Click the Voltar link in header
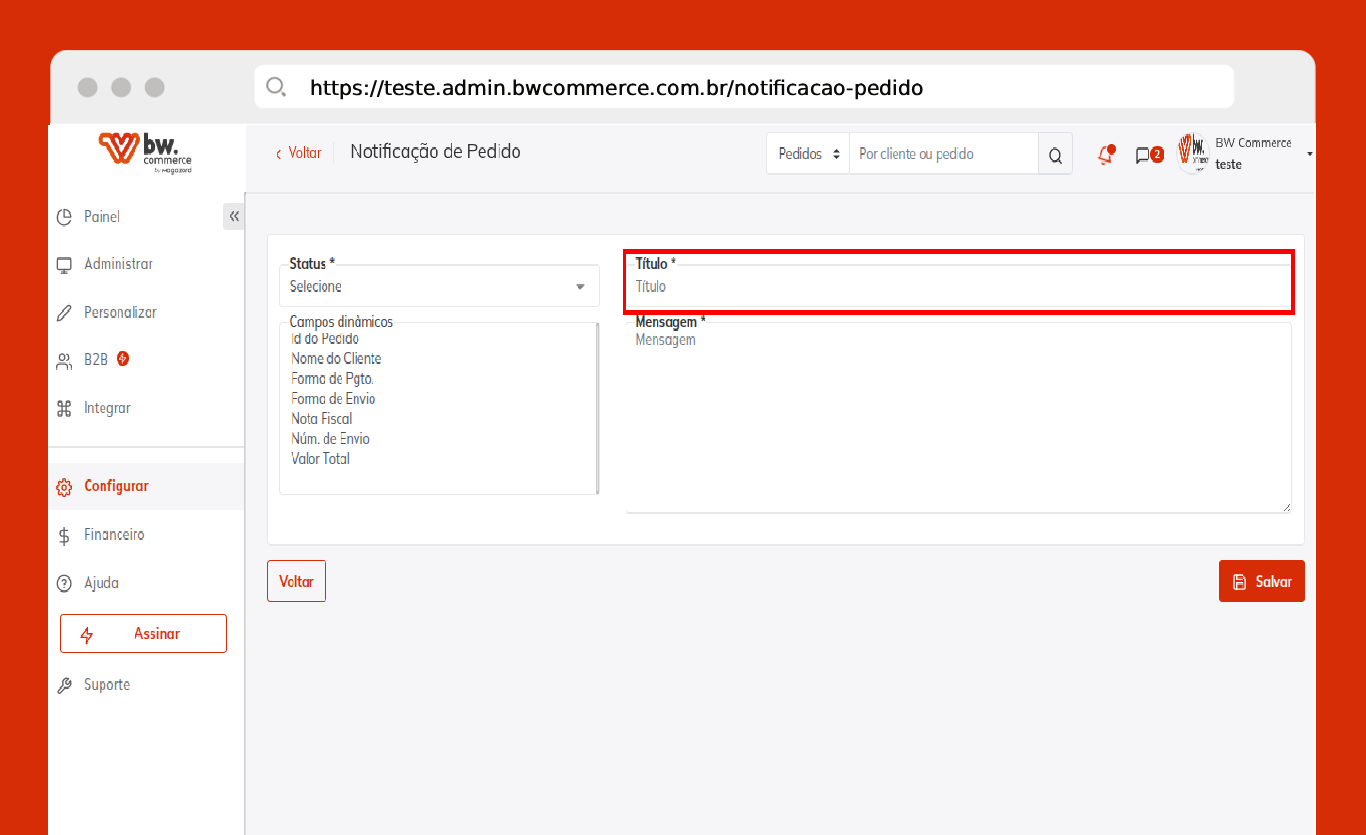Image resolution: width=1366 pixels, height=835 pixels. click(299, 153)
